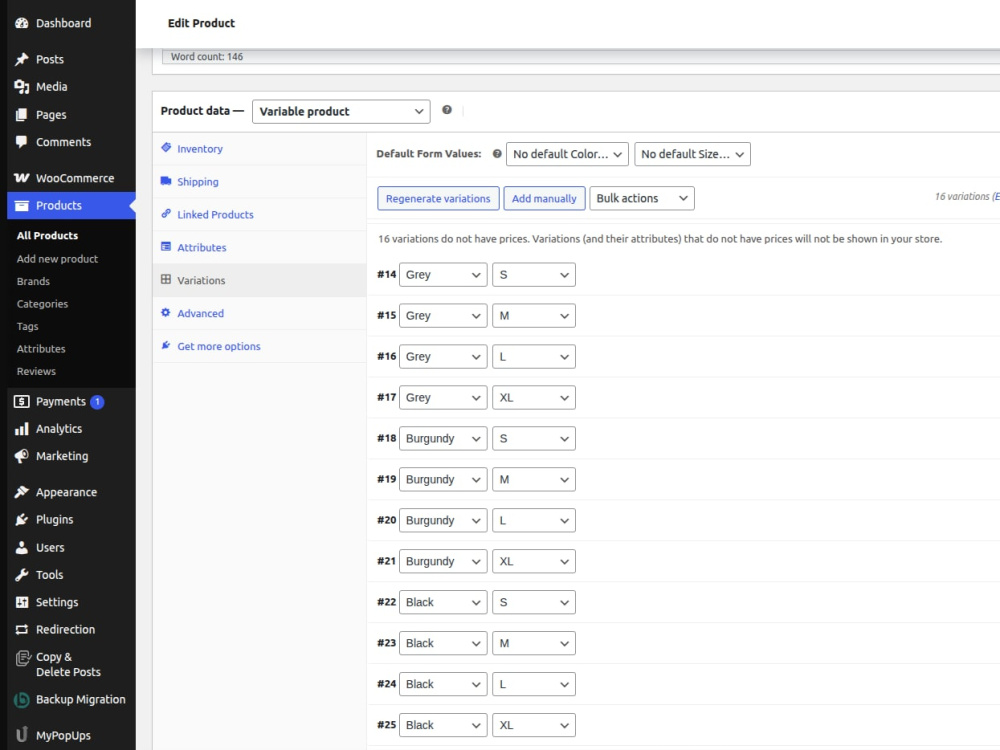Open the No default Size dropdown
The height and width of the screenshot is (750, 1000).
pos(692,154)
